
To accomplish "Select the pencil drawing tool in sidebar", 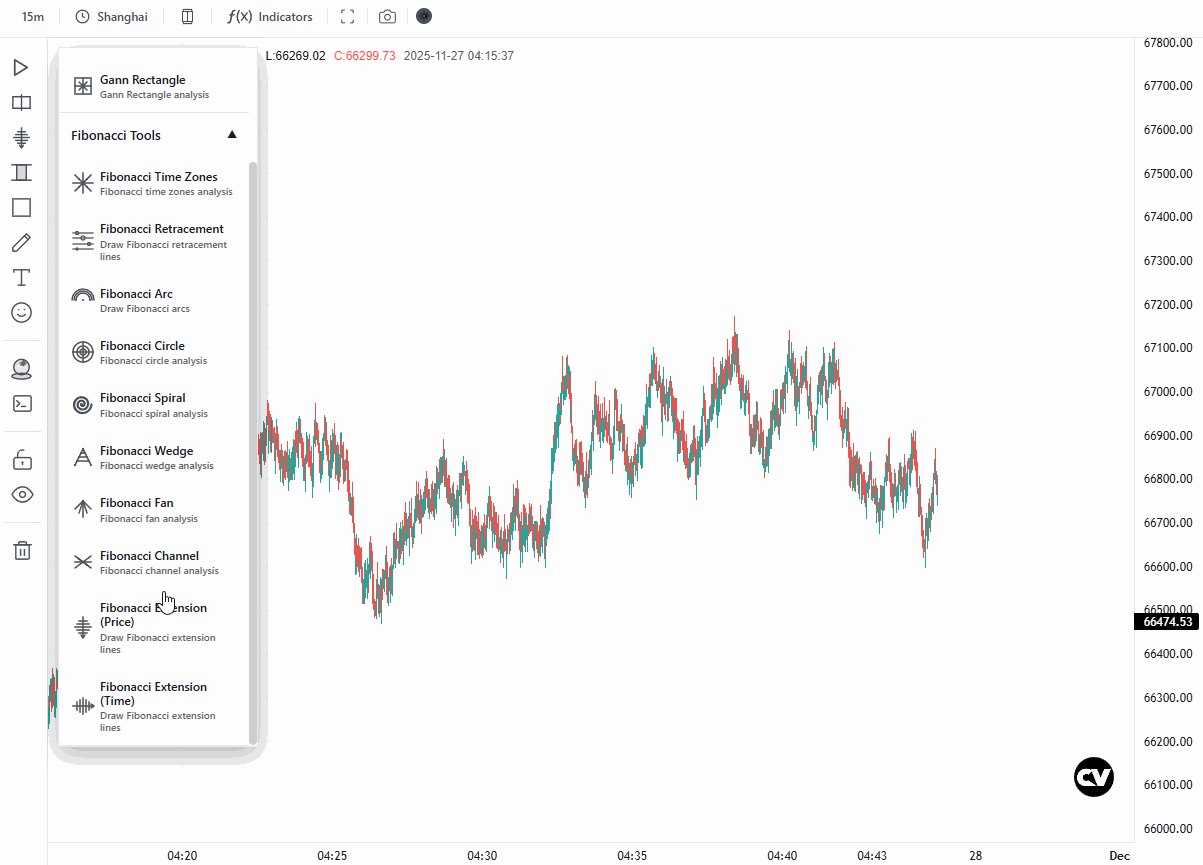I will pyautogui.click(x=21, y=243).
